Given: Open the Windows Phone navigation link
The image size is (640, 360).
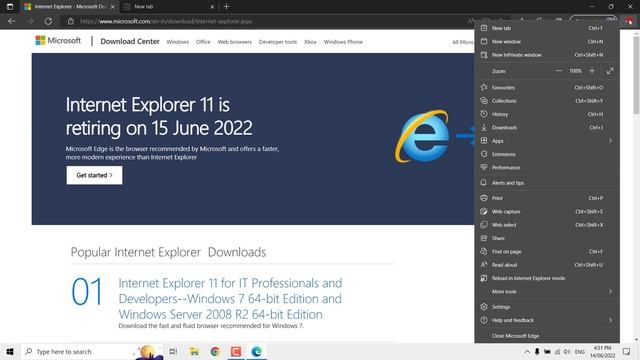Looking at the screenshot, I should click(343, 42).
